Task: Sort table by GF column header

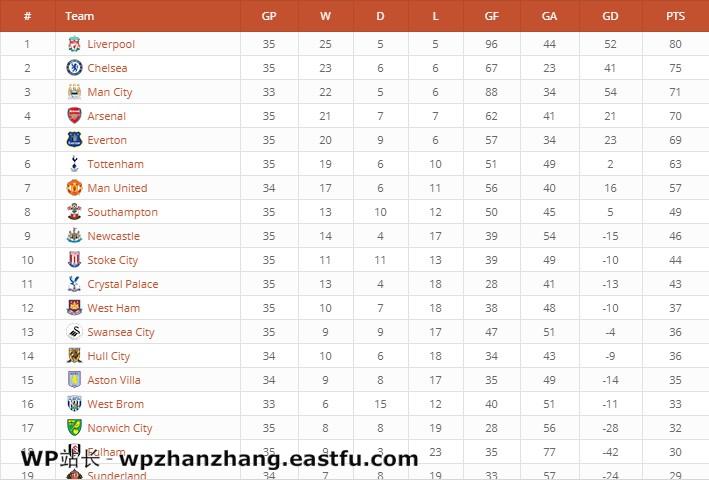Action: tap(491, 16)
